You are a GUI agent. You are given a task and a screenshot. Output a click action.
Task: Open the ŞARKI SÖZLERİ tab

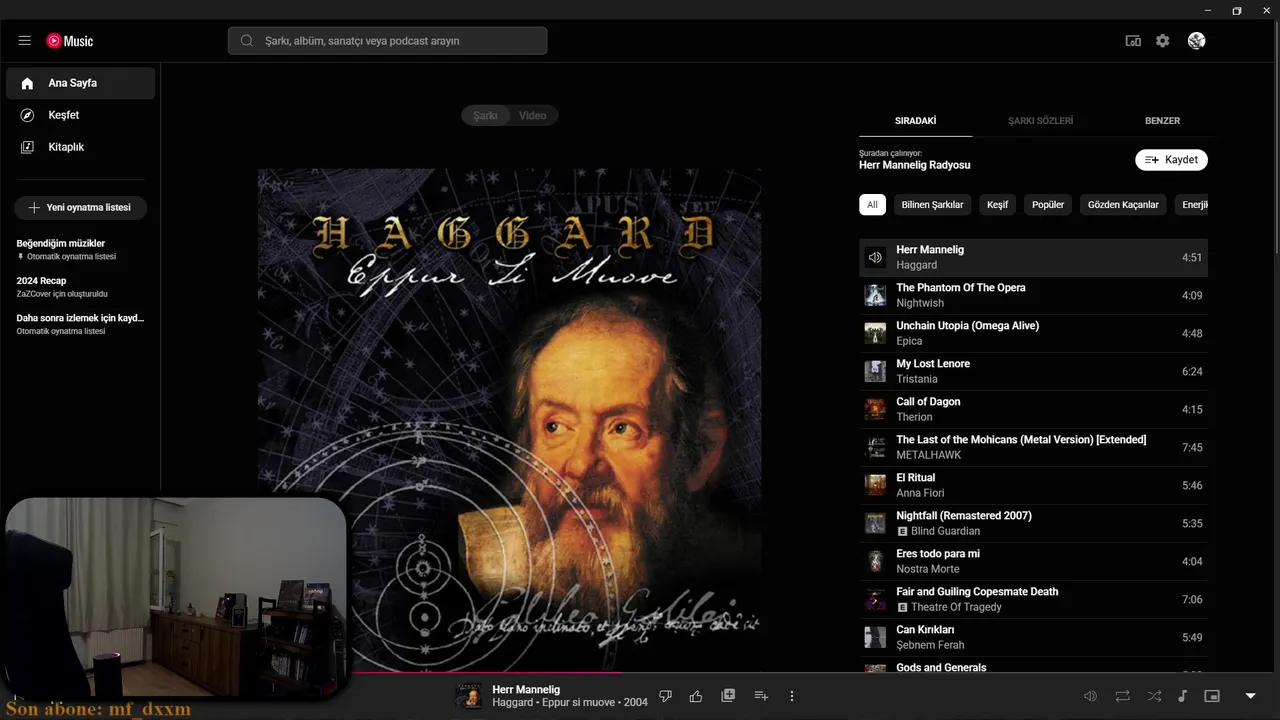click(x=1040, y=121)
